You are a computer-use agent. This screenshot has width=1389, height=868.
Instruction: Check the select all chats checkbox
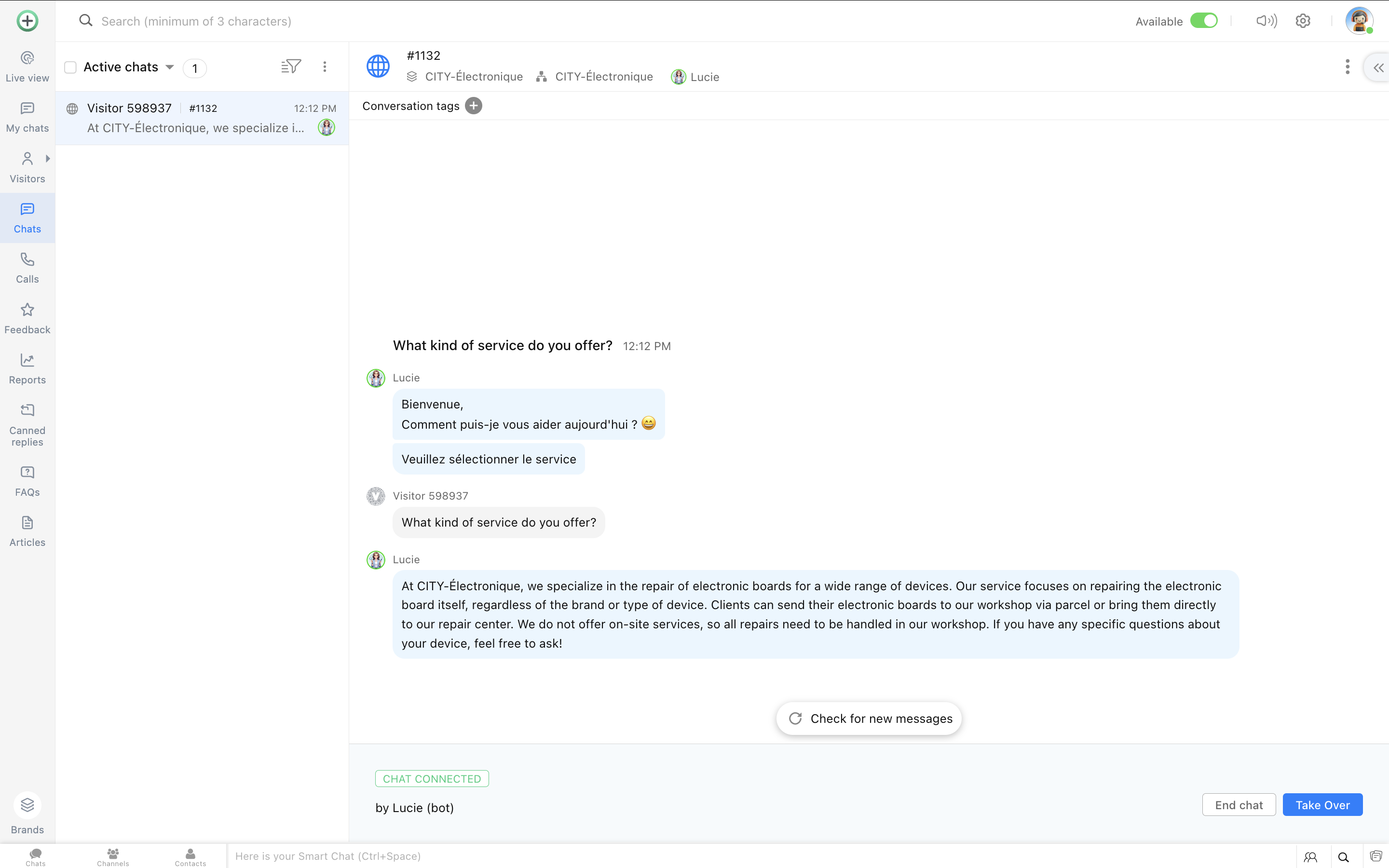pyautogui.click(x=70, y=67)
